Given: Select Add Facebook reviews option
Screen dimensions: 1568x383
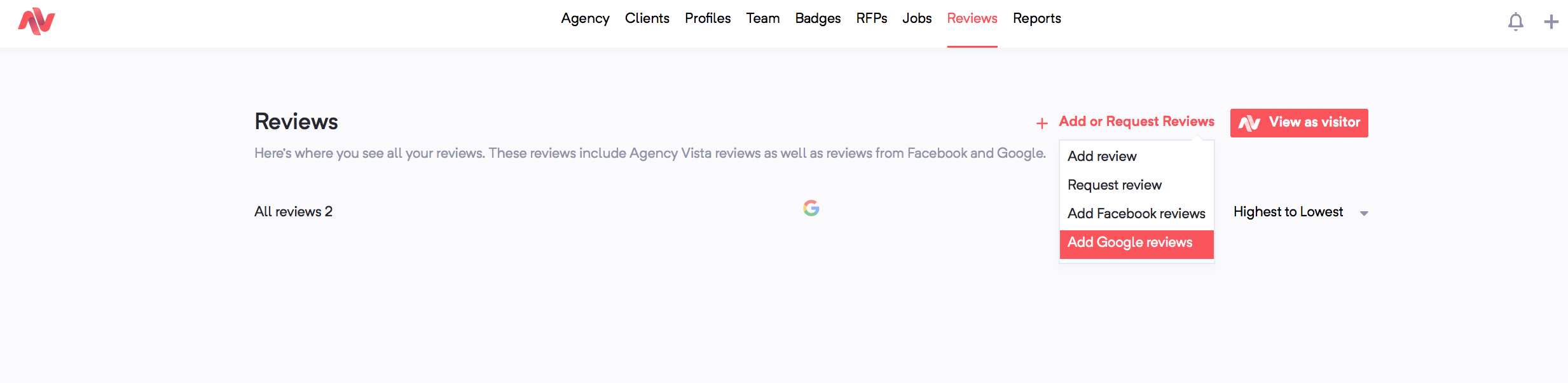Looking at the screenshot, I should coord(1136,214).
